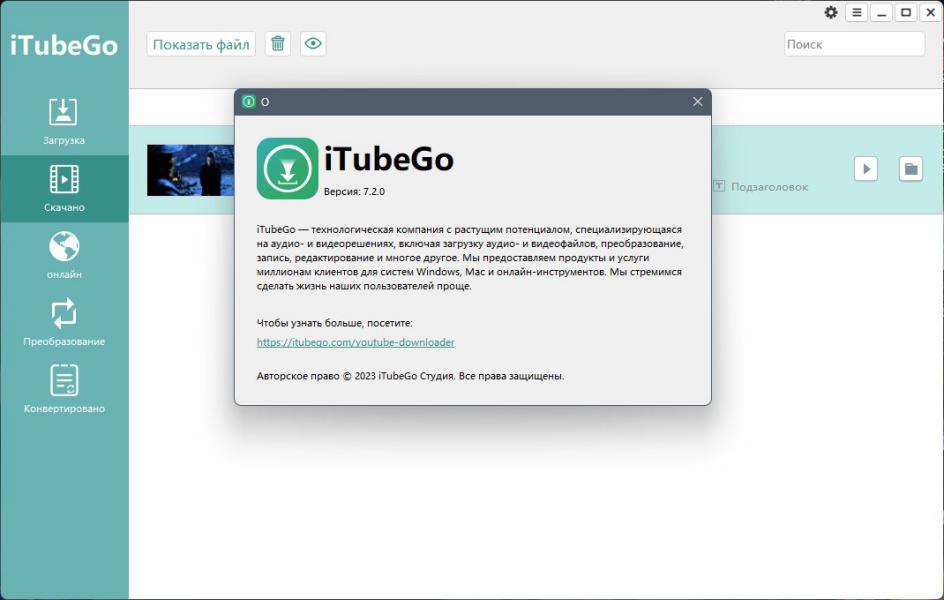Click the dialog title bar icon
The height and width of the screenshot is (600, 944).
tap(249, 102)
